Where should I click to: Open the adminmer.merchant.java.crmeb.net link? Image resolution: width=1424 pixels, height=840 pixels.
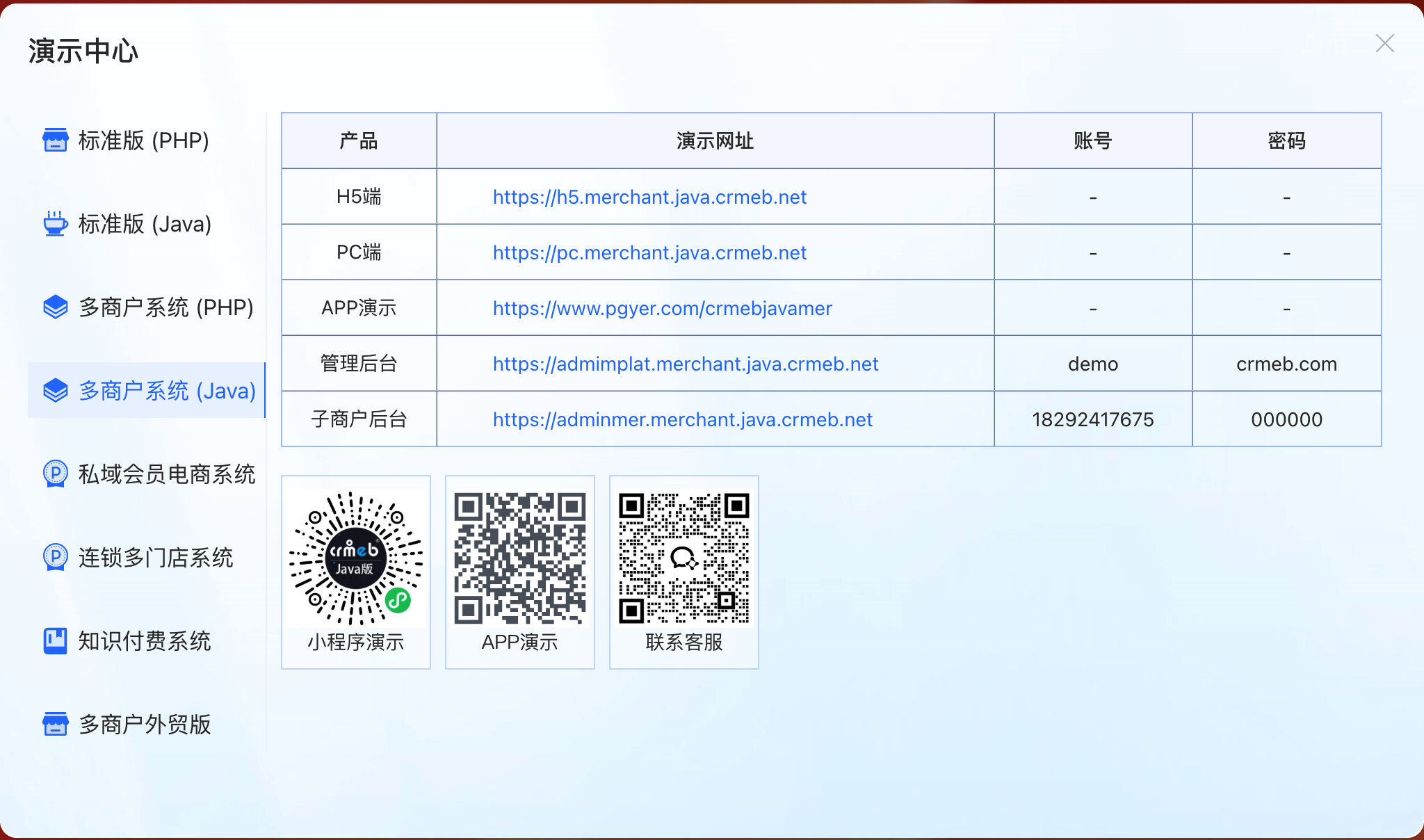[682, 419]
